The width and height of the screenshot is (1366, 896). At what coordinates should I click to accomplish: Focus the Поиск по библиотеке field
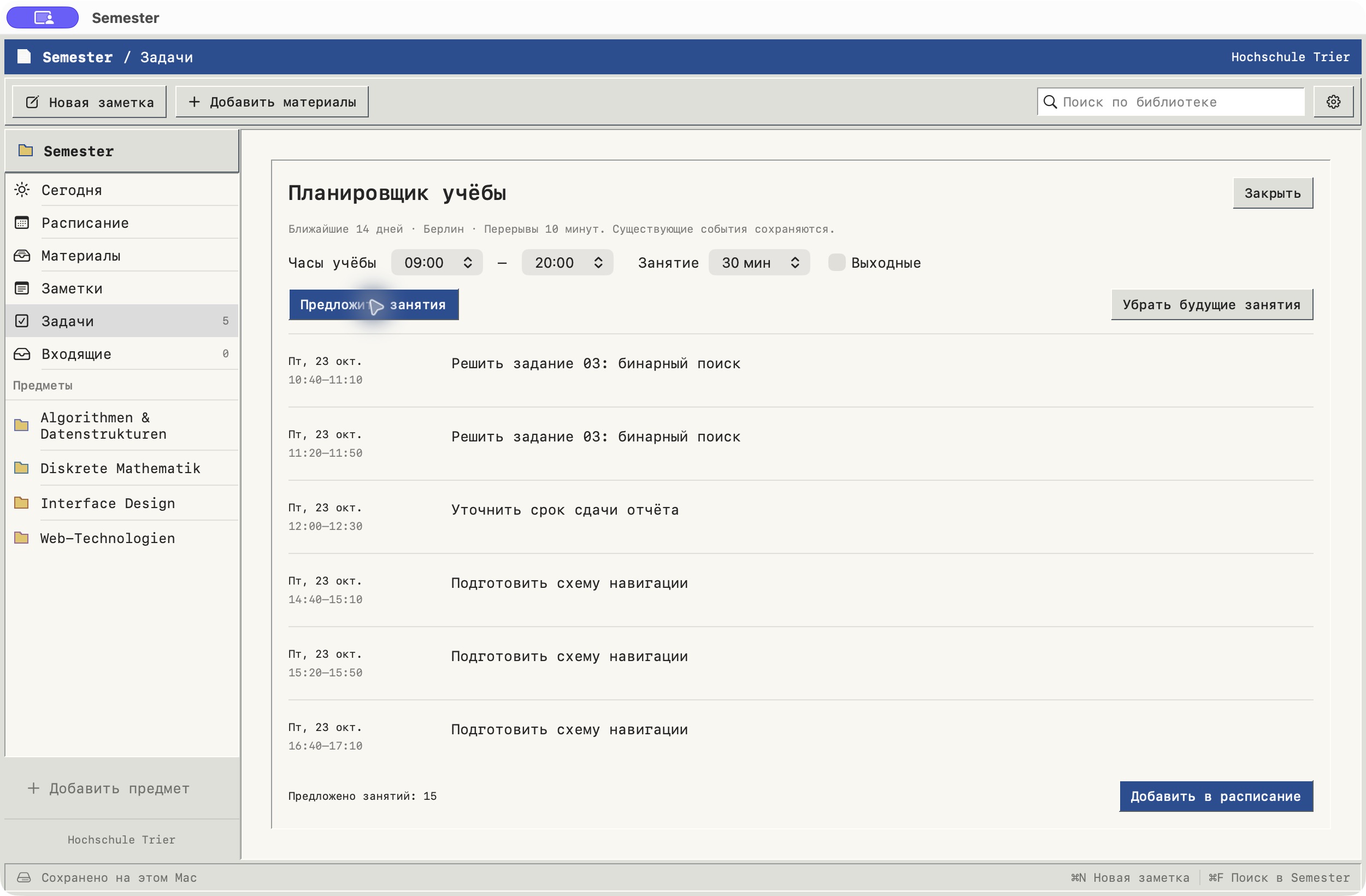tap(1171, 102)
